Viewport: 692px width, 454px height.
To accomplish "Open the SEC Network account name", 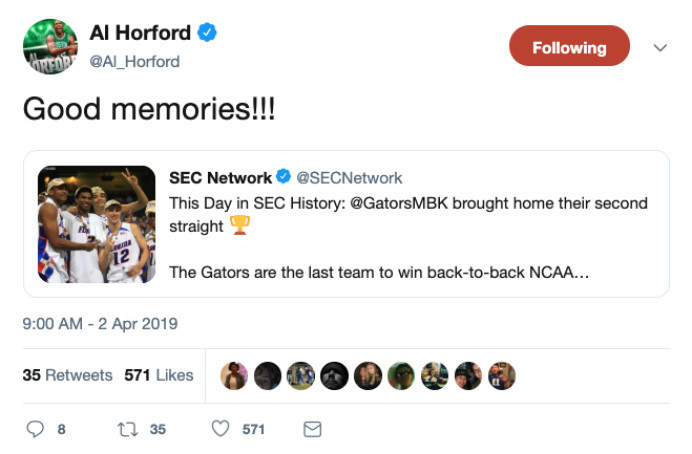I will (220, 178).
